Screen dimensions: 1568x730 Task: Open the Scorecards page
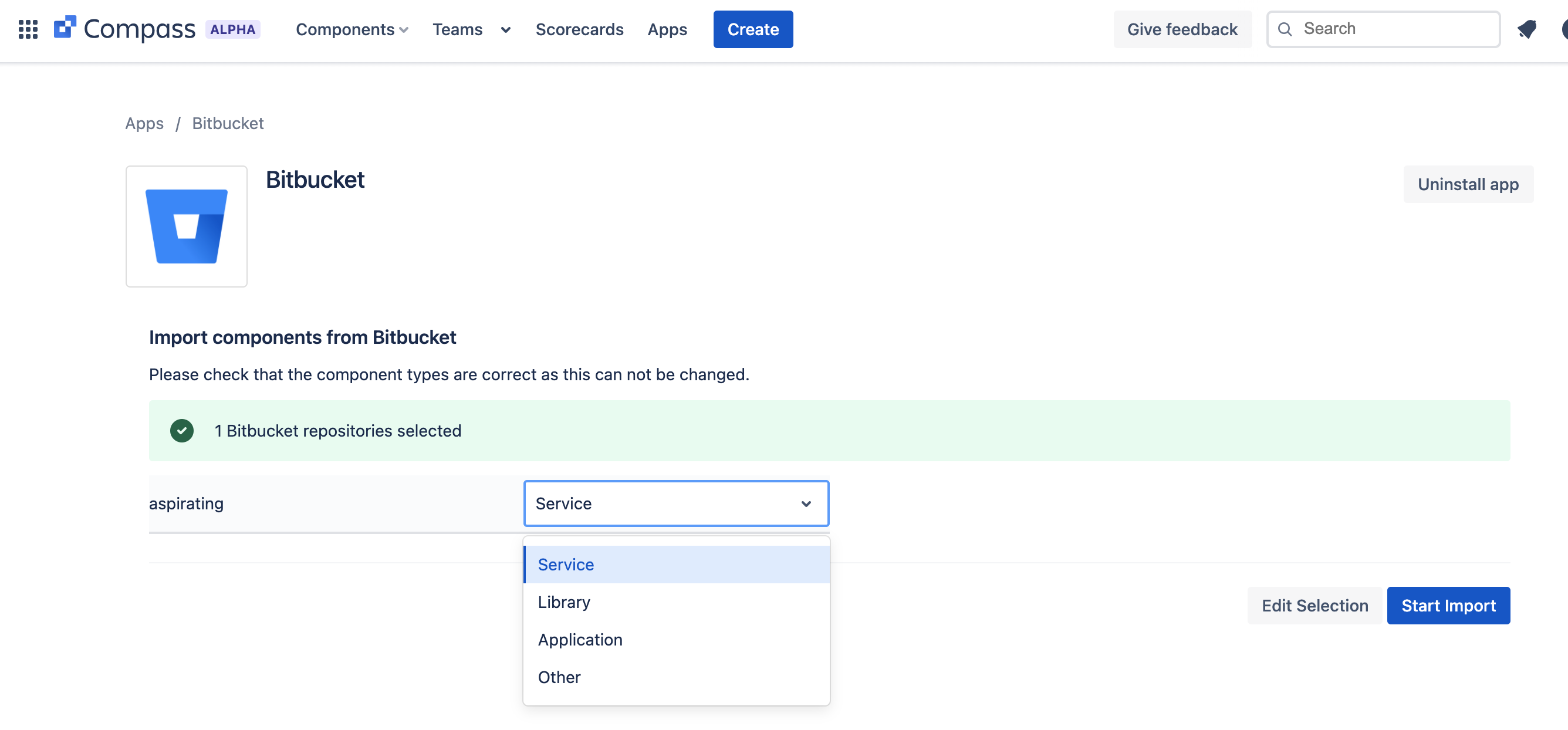(x=579, y=29)
